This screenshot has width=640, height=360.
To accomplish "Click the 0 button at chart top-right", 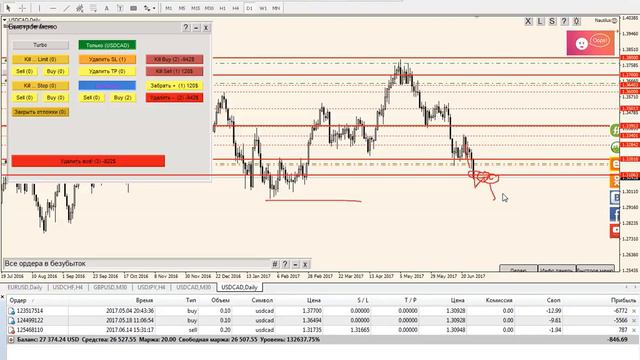I will pos(576,21).
